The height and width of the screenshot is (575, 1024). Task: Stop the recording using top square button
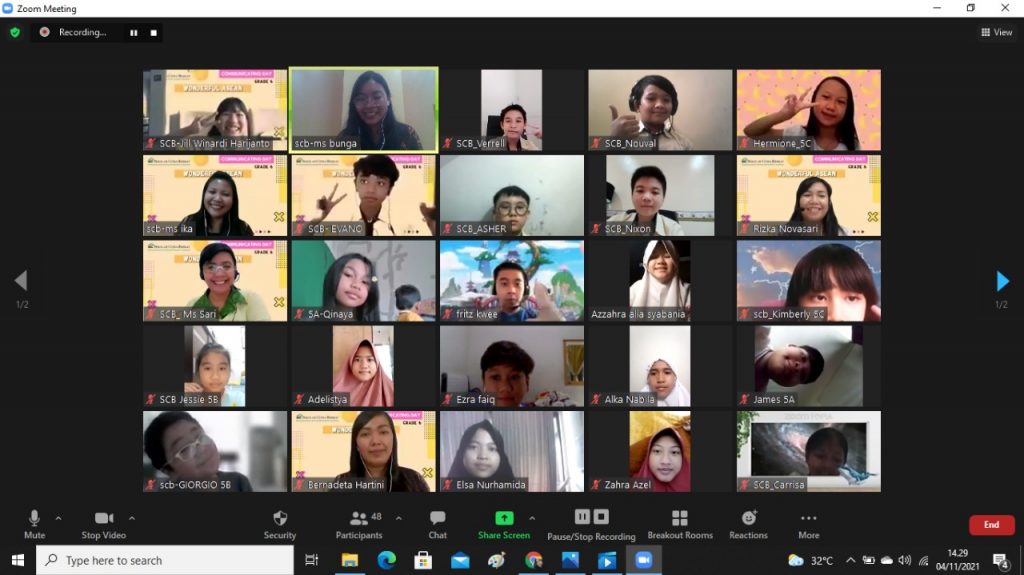click(154, 32)
